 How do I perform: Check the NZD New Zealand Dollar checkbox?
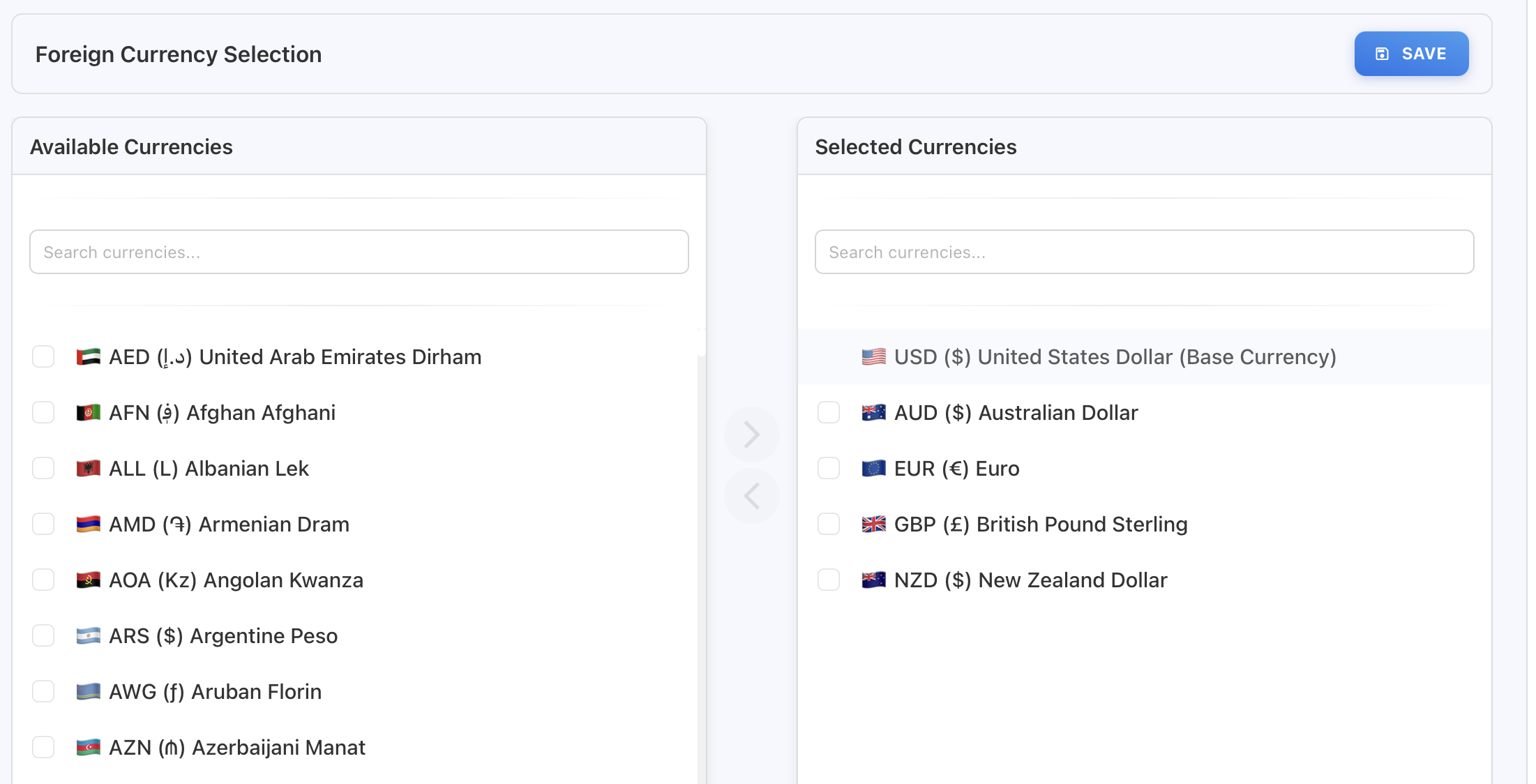point(829,580)
